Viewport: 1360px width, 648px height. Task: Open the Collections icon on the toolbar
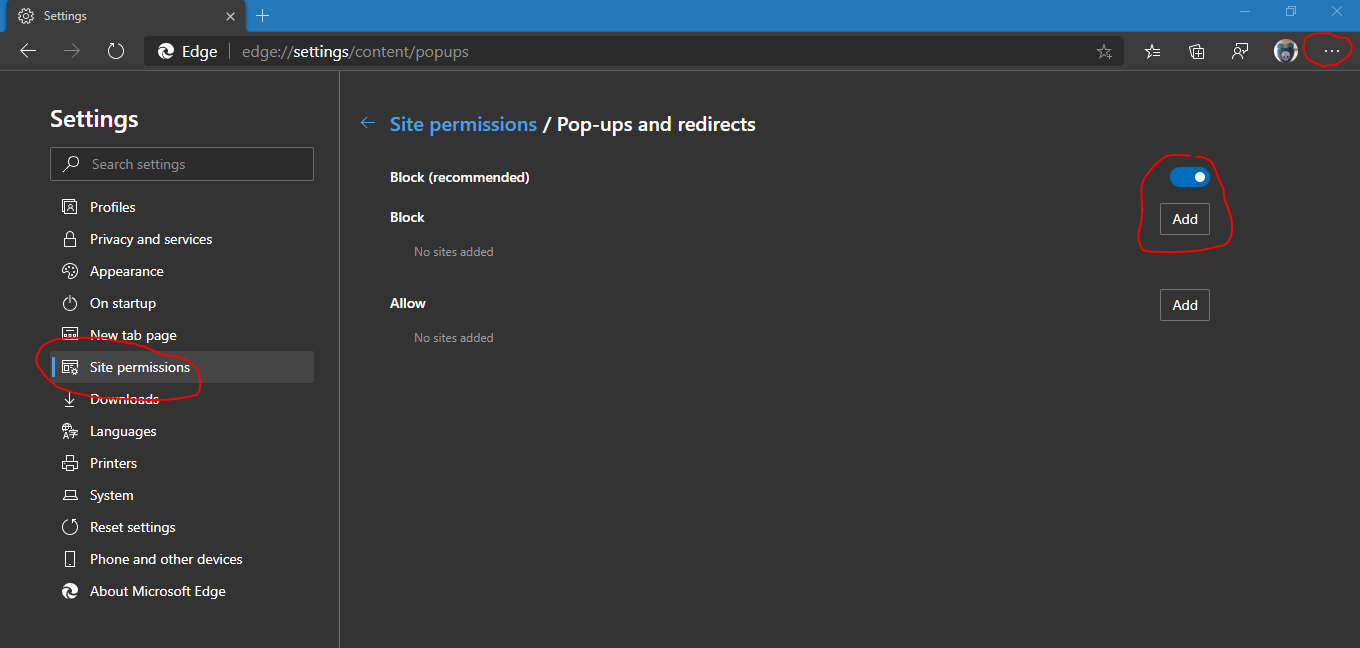pos(1196,51)
